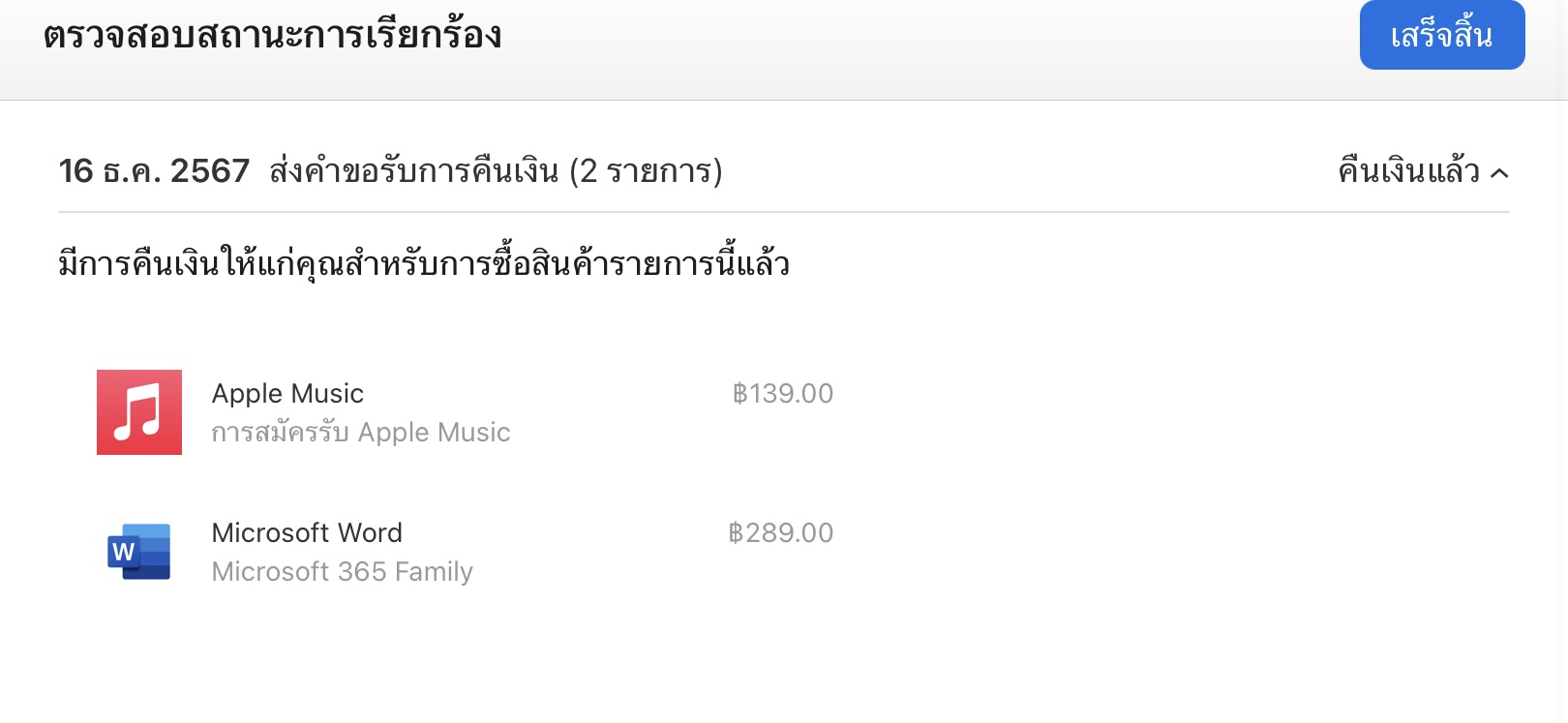Image resolution: width=1568 pixels, height=723 pixels.
Task: Click the year 2567 in the date
Action: click(210, 171)
